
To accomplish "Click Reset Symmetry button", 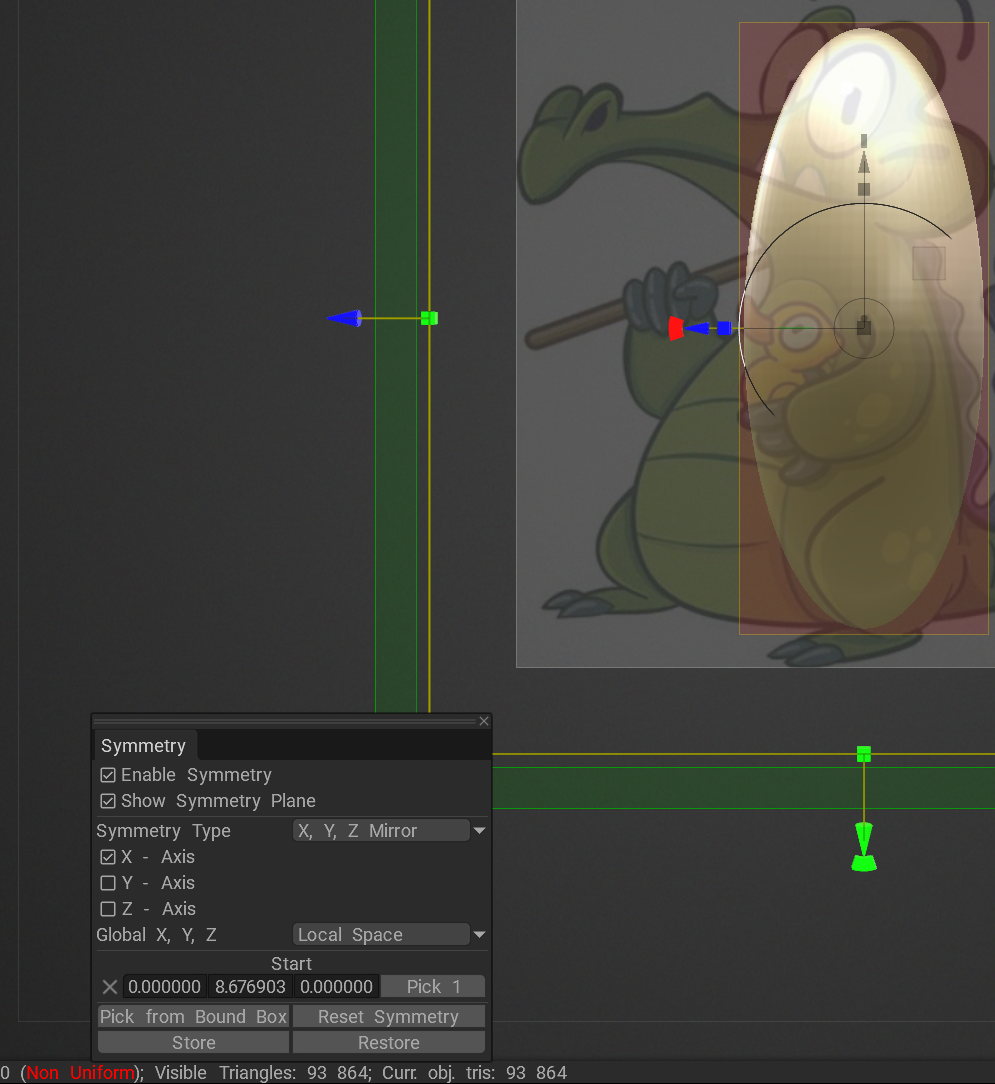I will [388, 1017].
